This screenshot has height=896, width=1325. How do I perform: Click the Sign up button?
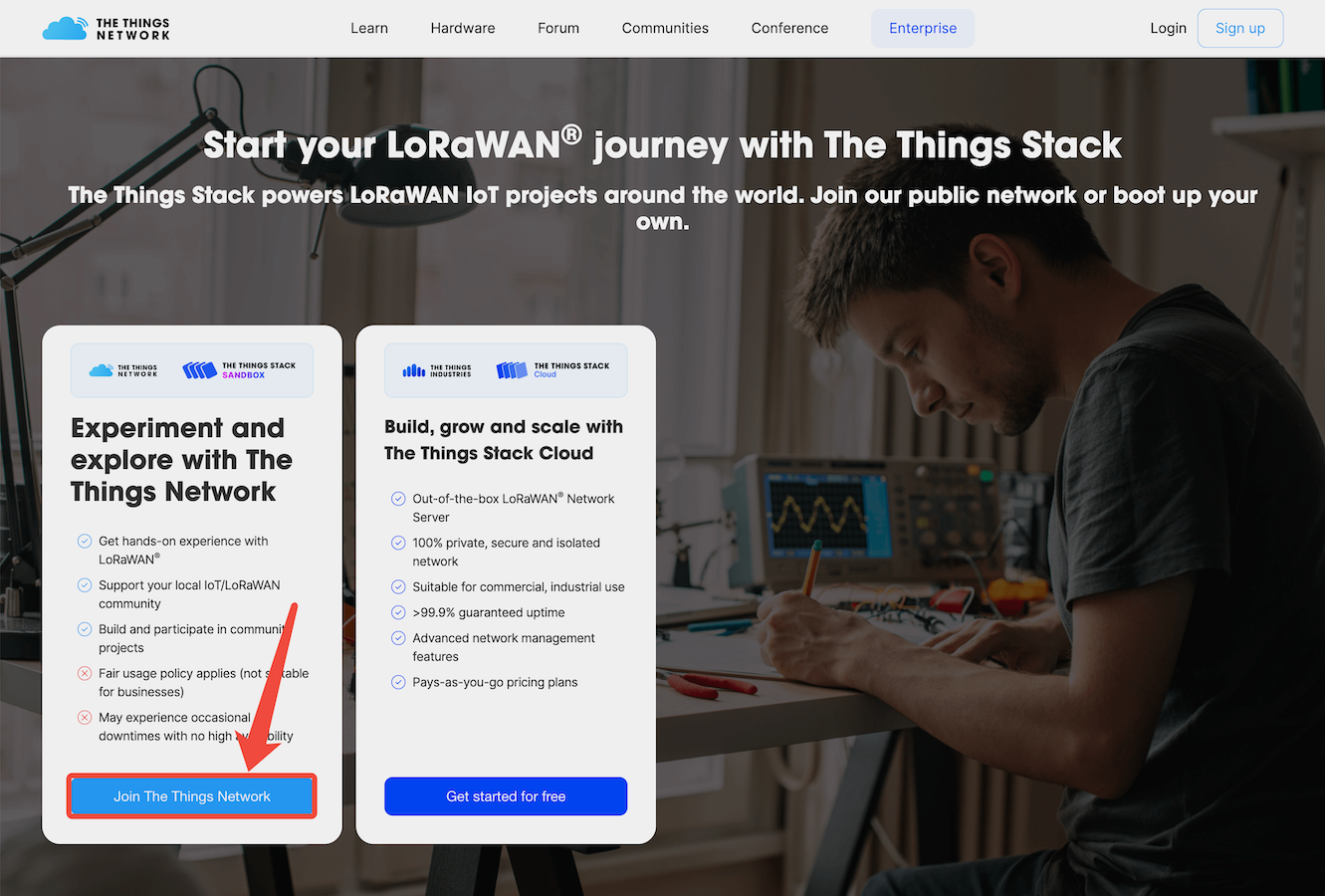pyautogui.click(x=1240, y=28)
